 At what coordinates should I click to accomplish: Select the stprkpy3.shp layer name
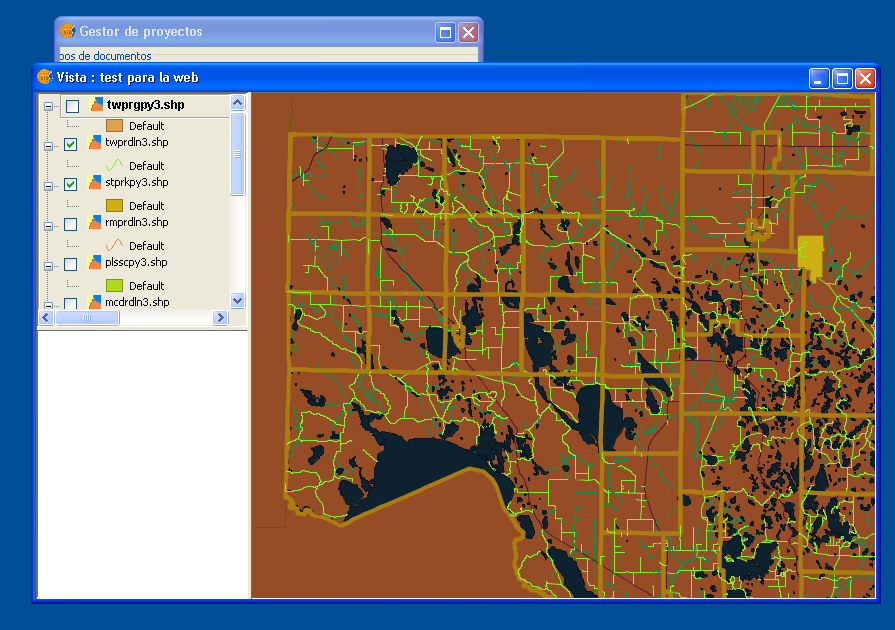(x=137, y=183)
